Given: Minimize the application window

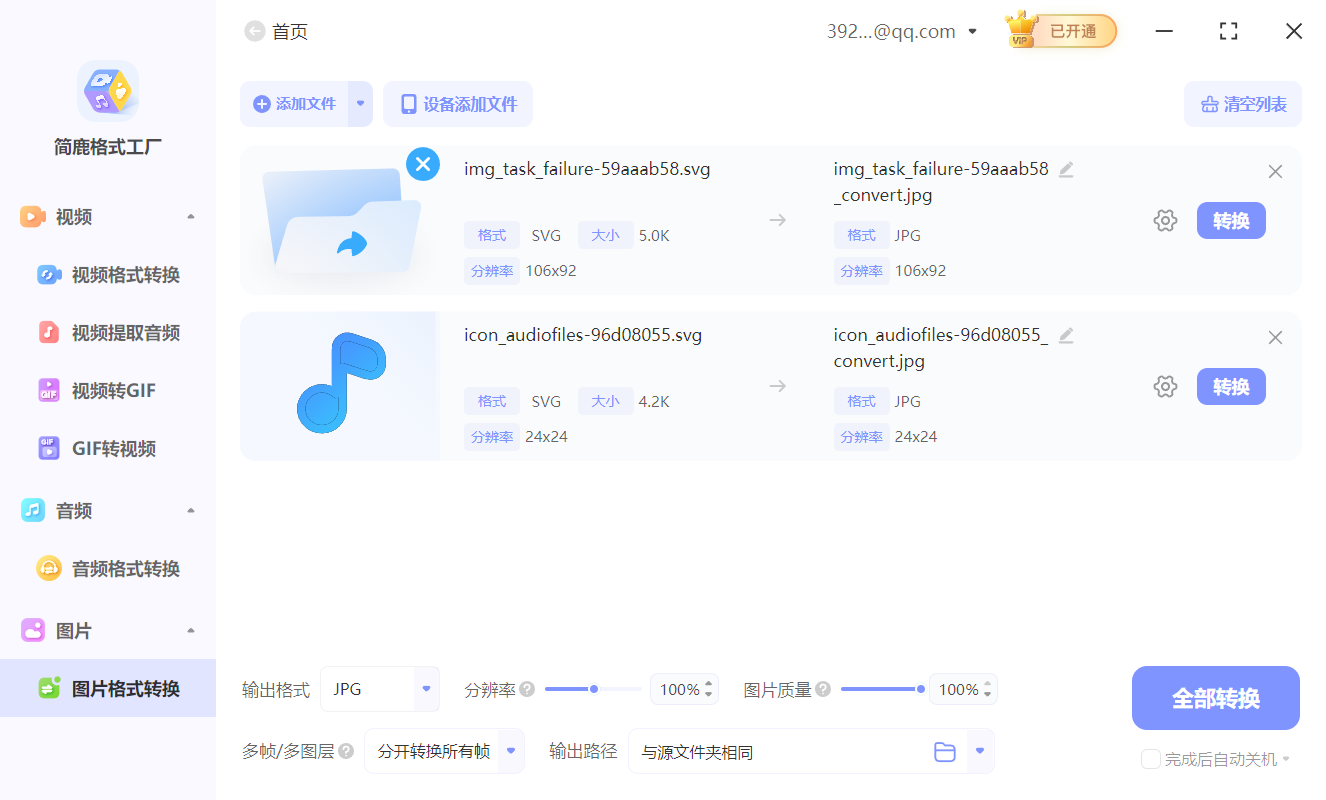Looking at the screenshot, I should click(1164, 31).
